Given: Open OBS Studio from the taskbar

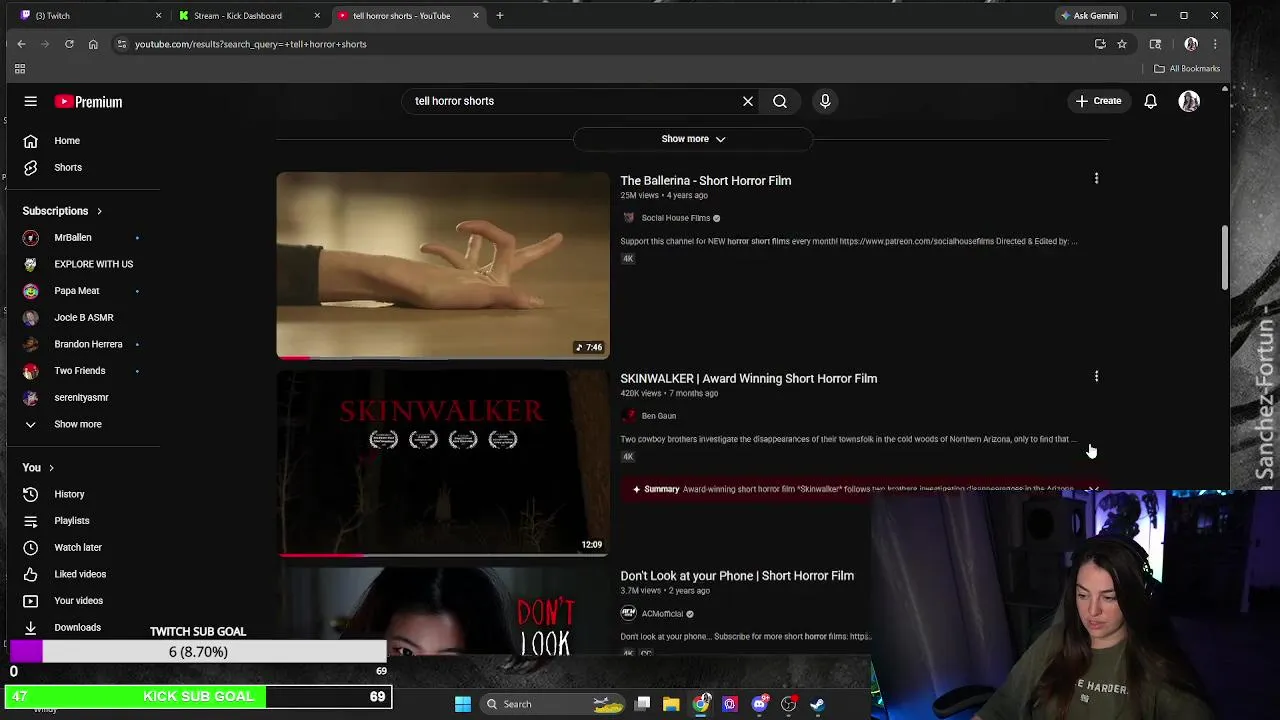Looking at the screenshot, I should click(x=788, y=704).
